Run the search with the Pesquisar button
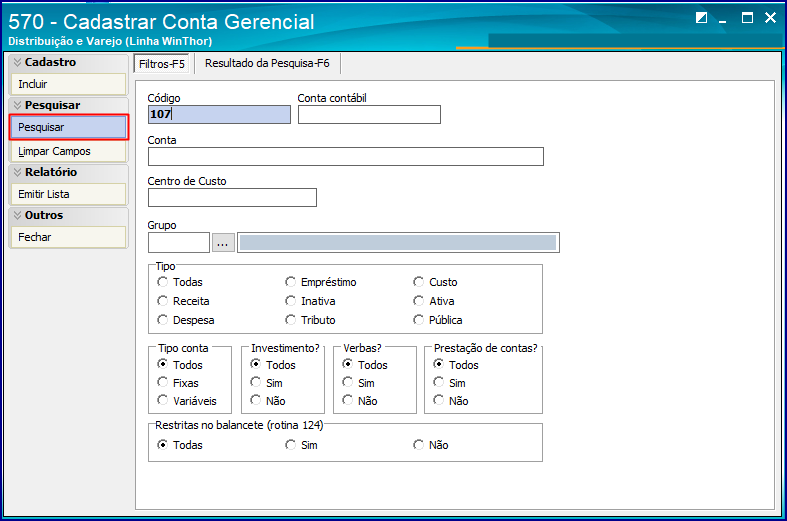This screenshot has height=521, width=787. click(x=68, y=127)
